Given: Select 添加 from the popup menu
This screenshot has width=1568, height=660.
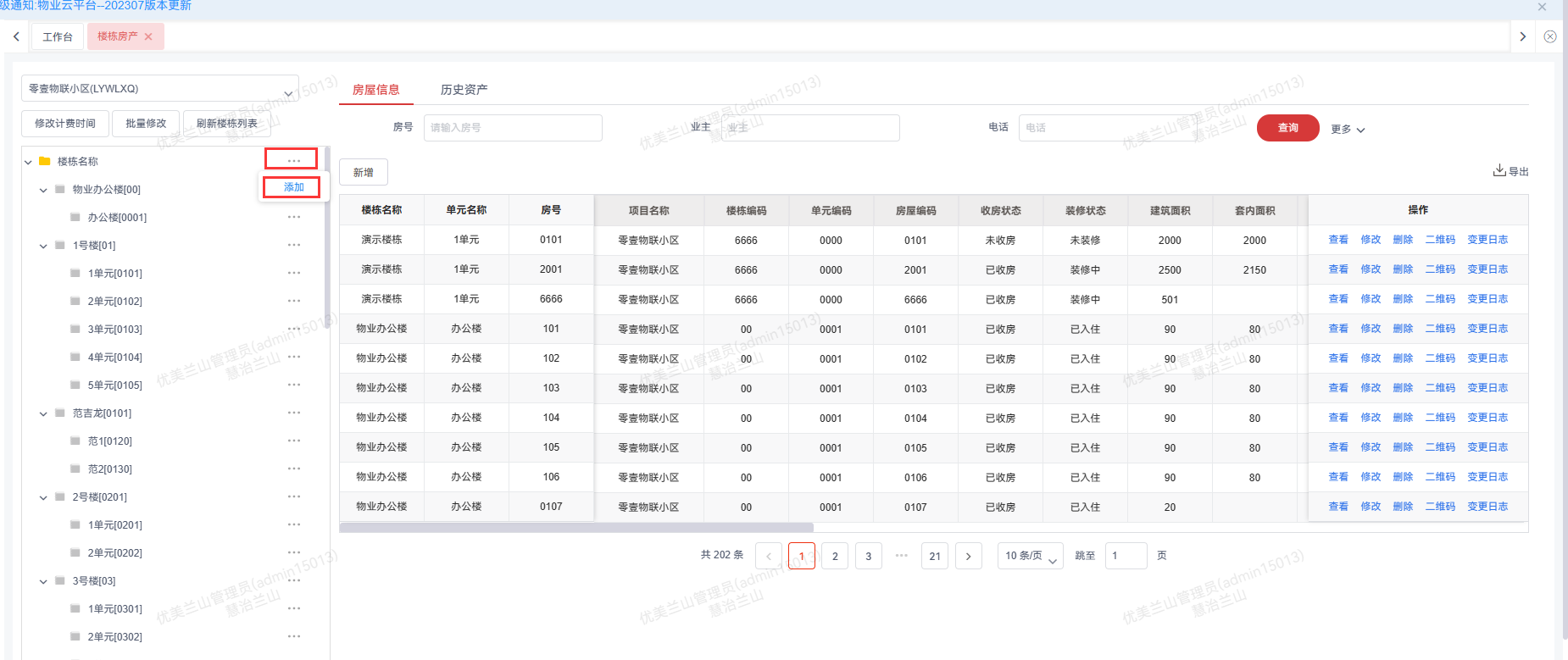Looking at the screenshot, I should (x=292, y=187).
